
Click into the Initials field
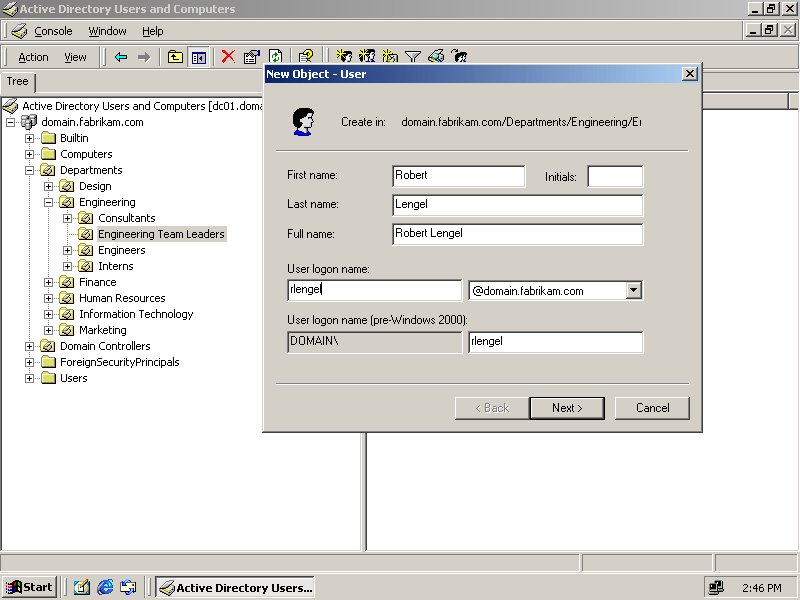614,176
